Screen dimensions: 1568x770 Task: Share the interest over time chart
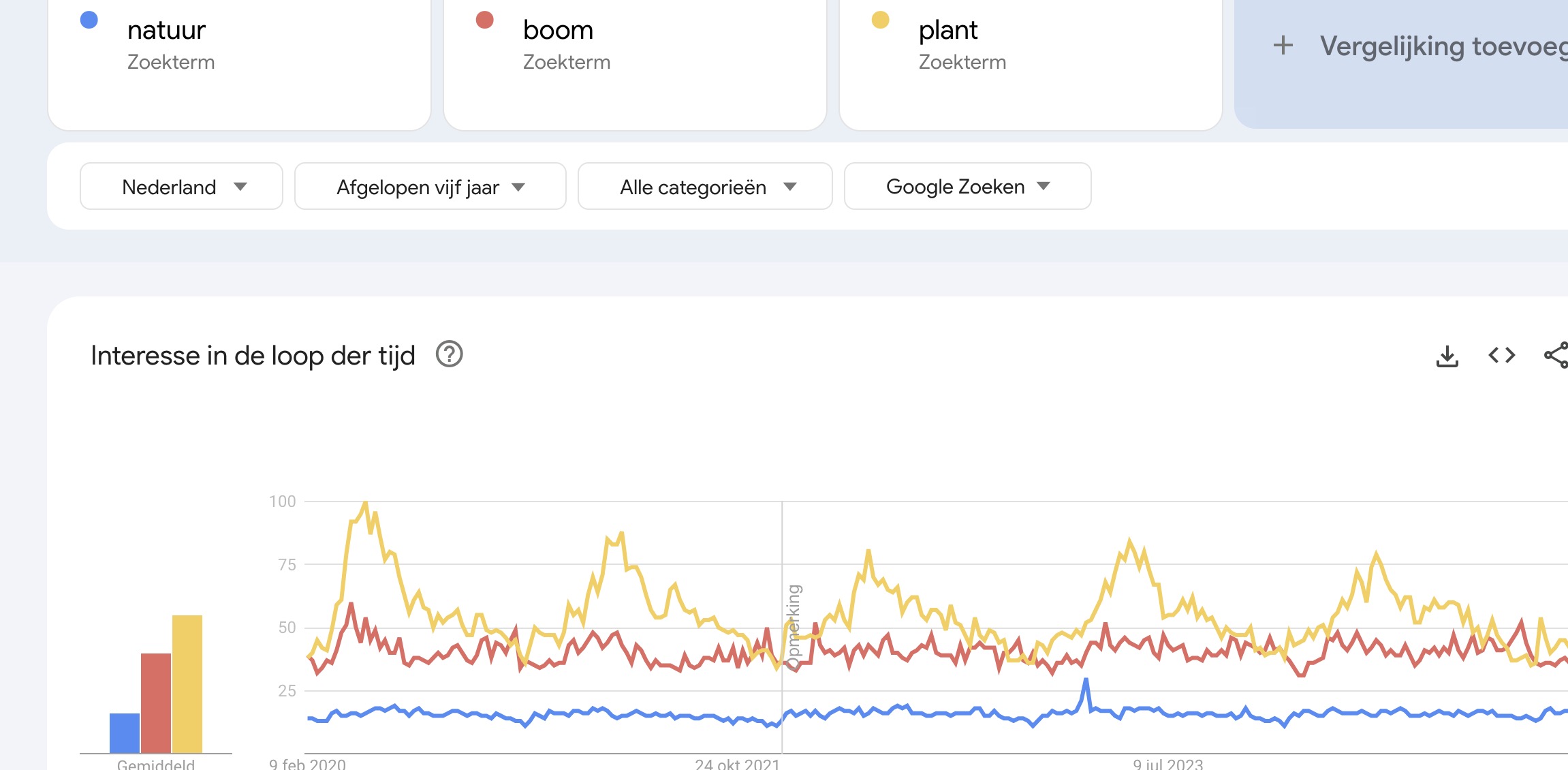[1556, 355]
